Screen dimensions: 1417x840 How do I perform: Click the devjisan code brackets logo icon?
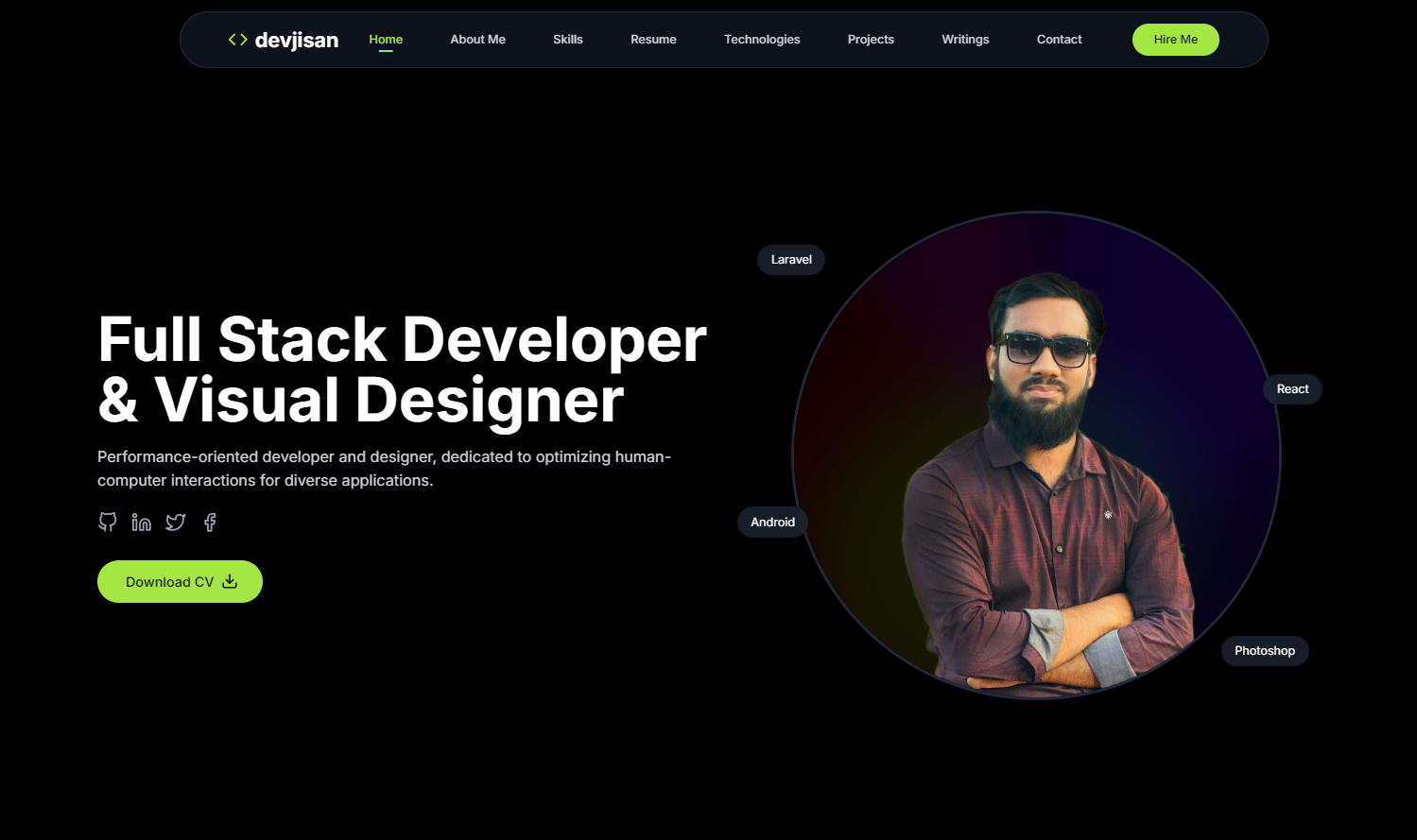pos(235,39)
